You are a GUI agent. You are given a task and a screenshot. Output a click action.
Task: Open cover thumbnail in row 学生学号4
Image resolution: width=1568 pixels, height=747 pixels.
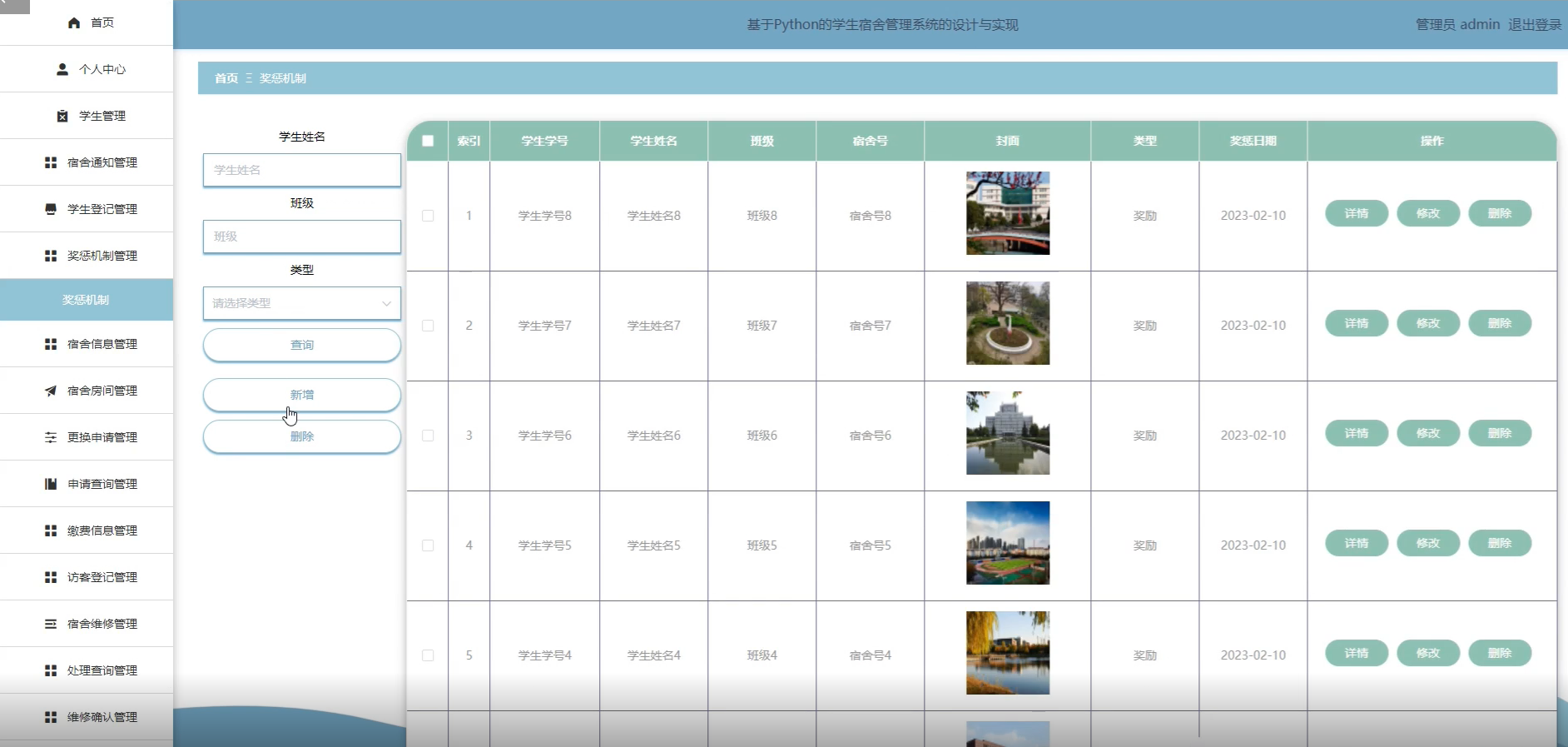[x=1008, y=653]
